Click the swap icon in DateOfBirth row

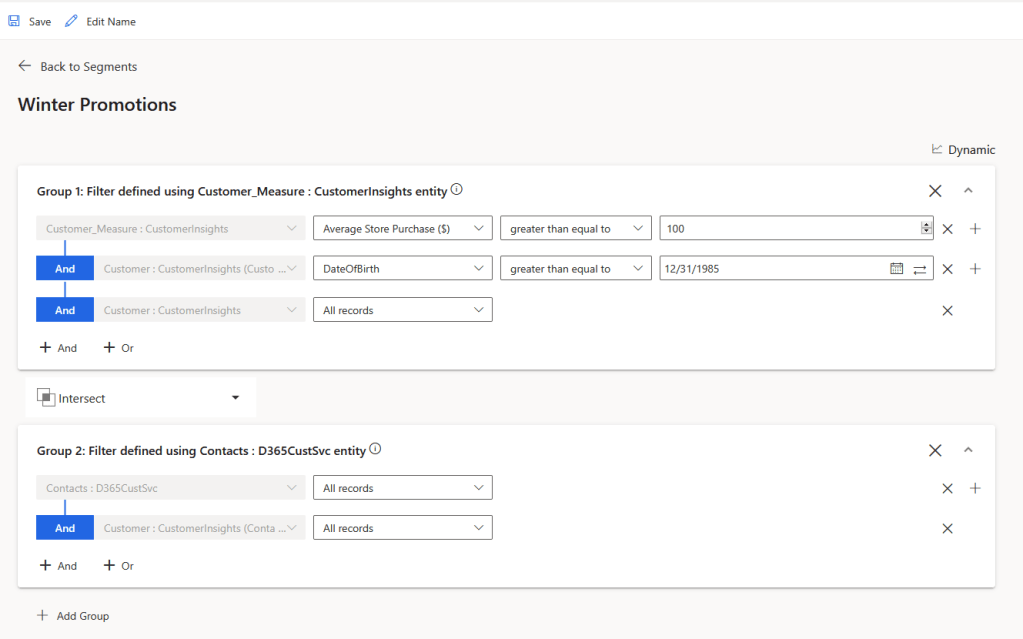(920, 269)
